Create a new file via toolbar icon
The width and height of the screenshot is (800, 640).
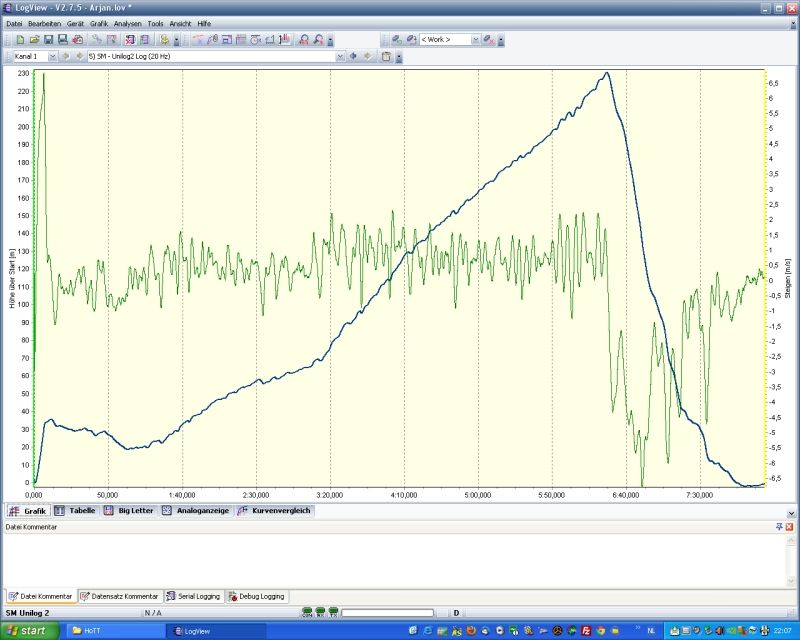click(x=20, y=40)
